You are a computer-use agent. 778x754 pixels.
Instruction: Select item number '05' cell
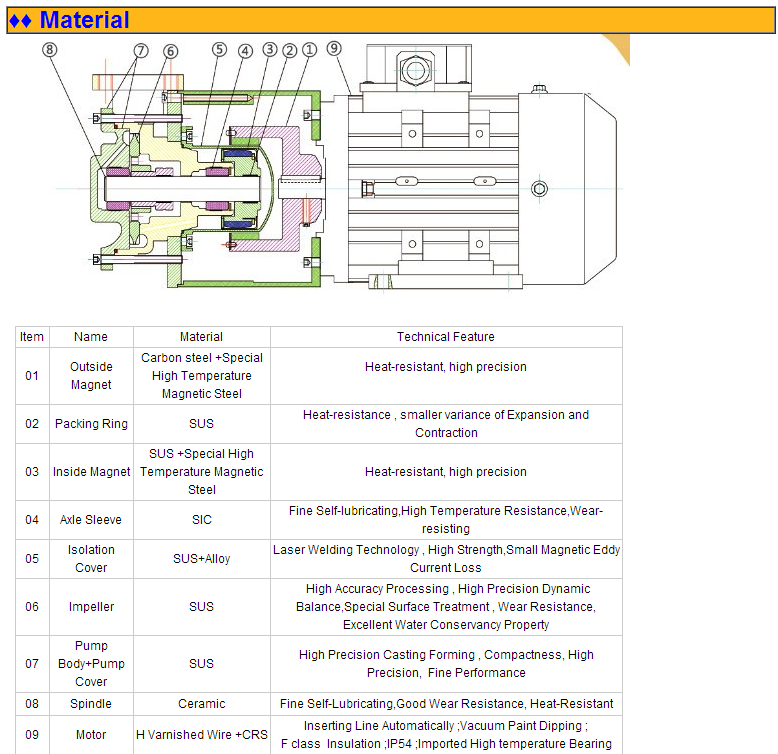pyautogui.click(x=32, y=559)
